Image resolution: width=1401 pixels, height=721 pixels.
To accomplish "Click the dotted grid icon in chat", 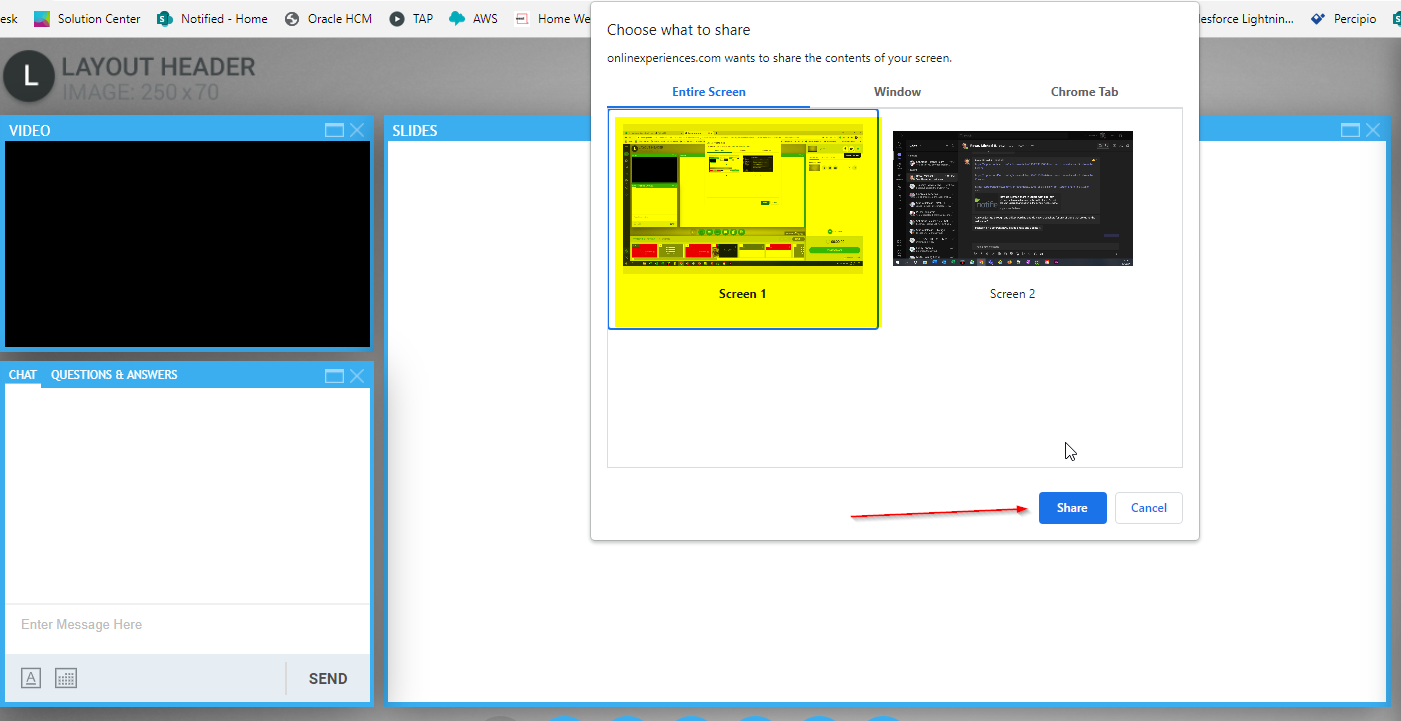I will [66, 678].
